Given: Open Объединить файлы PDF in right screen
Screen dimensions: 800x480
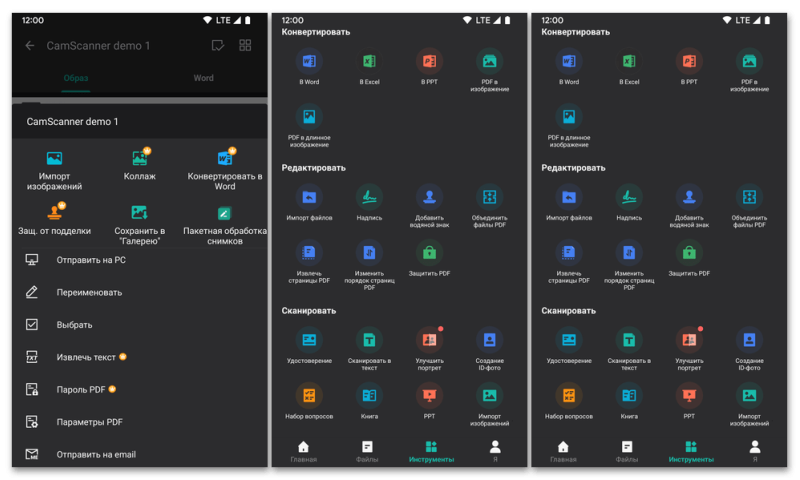Looking at the screenshot, I should (749, 206).
